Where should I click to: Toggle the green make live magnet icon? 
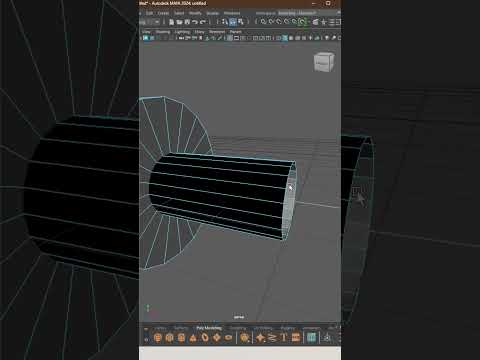[x=302, y=22]
